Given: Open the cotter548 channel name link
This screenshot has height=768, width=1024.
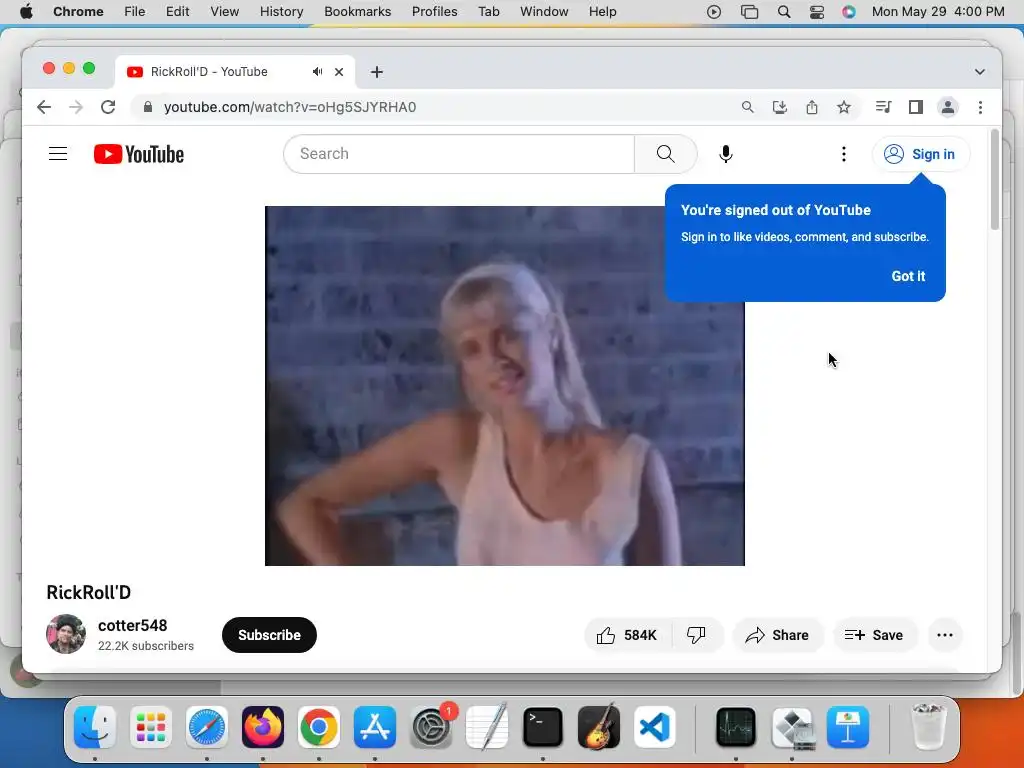Looking at the screenshot, I should [133, 626].
